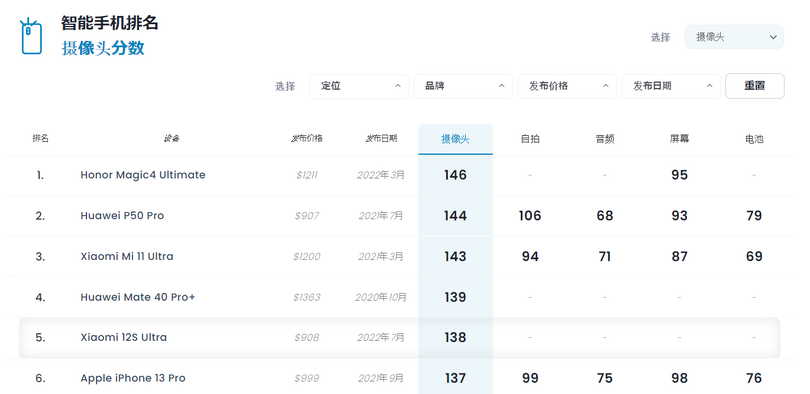This screenshot has width=810, height=394.
Task: Click rank number 5. in the table
Action: [40, 338]
